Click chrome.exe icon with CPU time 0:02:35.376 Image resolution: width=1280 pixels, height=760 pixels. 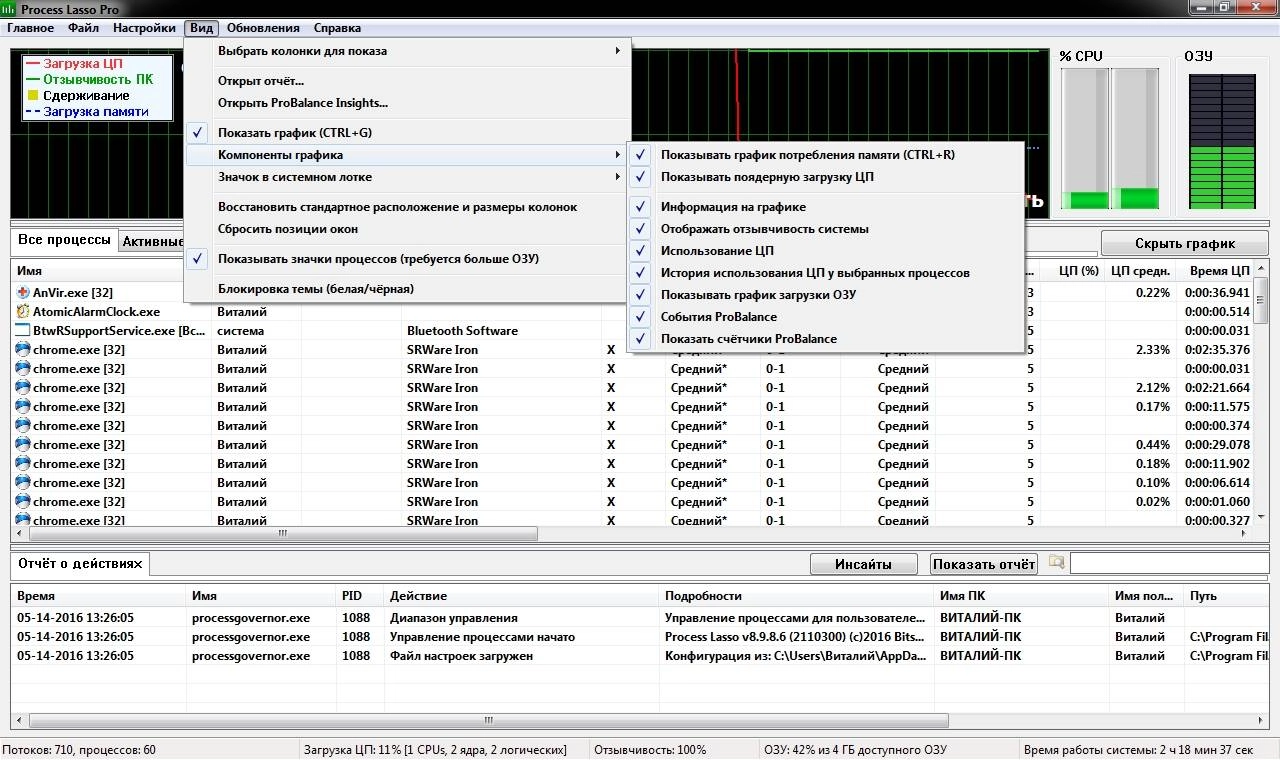23,350
